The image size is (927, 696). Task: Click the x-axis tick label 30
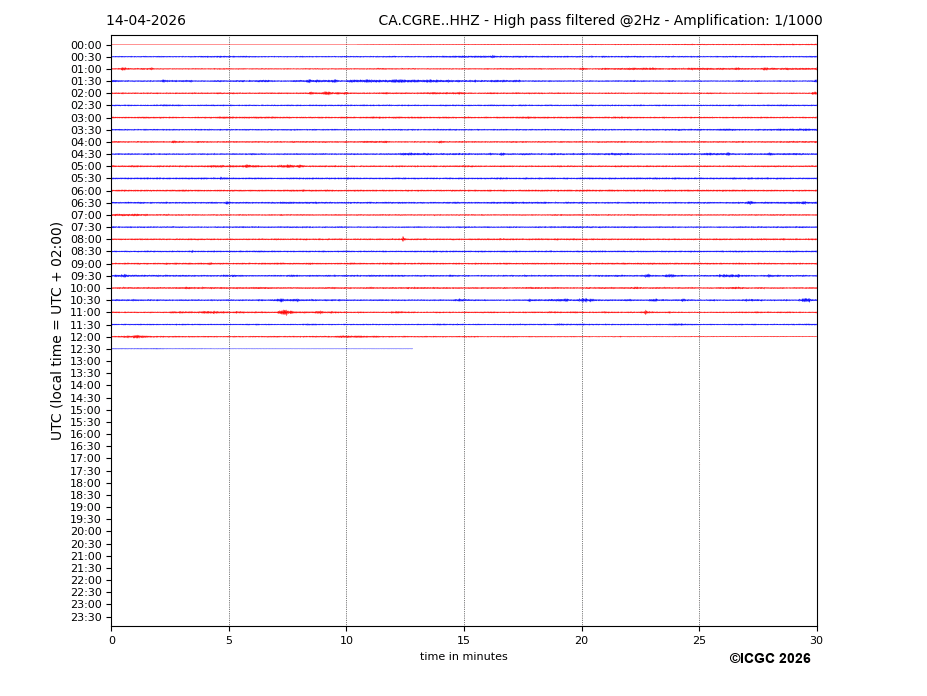coord(816,640)
